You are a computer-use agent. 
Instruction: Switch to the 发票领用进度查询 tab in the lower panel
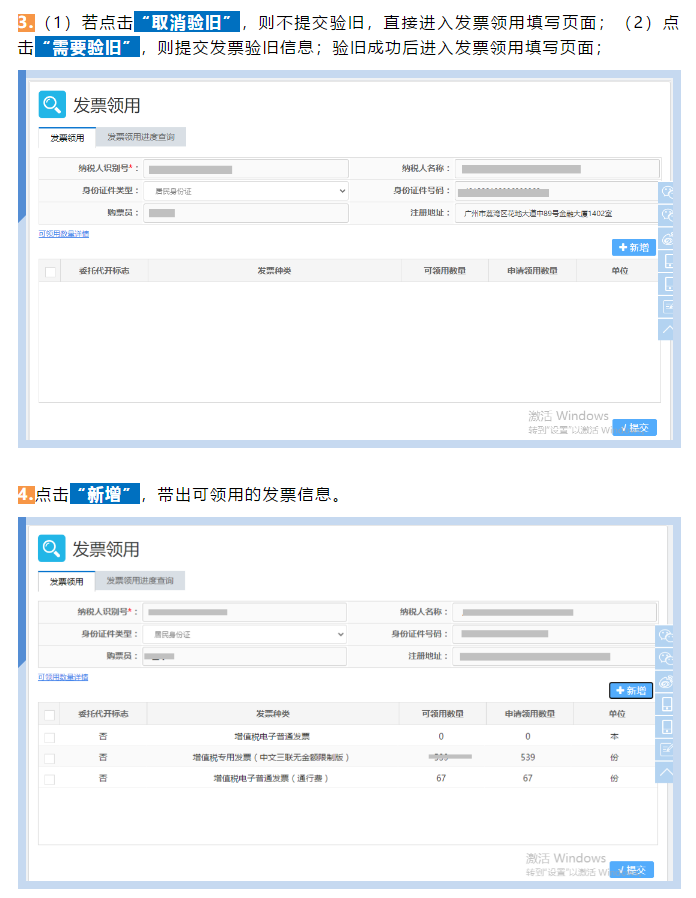[140, 581]
